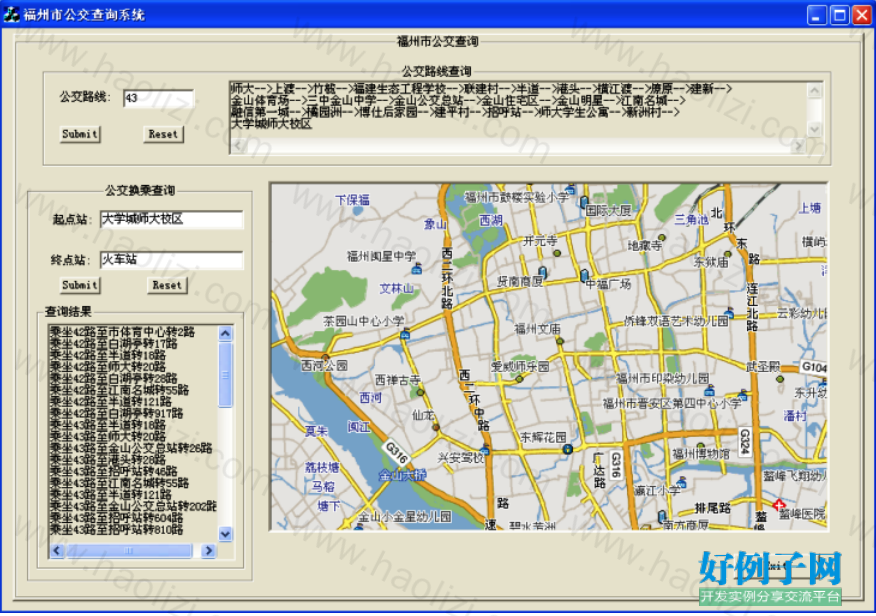Select result 乘坐43路至招呼站转46路
Screen dimensions: 876x616
tap(113, 471)
